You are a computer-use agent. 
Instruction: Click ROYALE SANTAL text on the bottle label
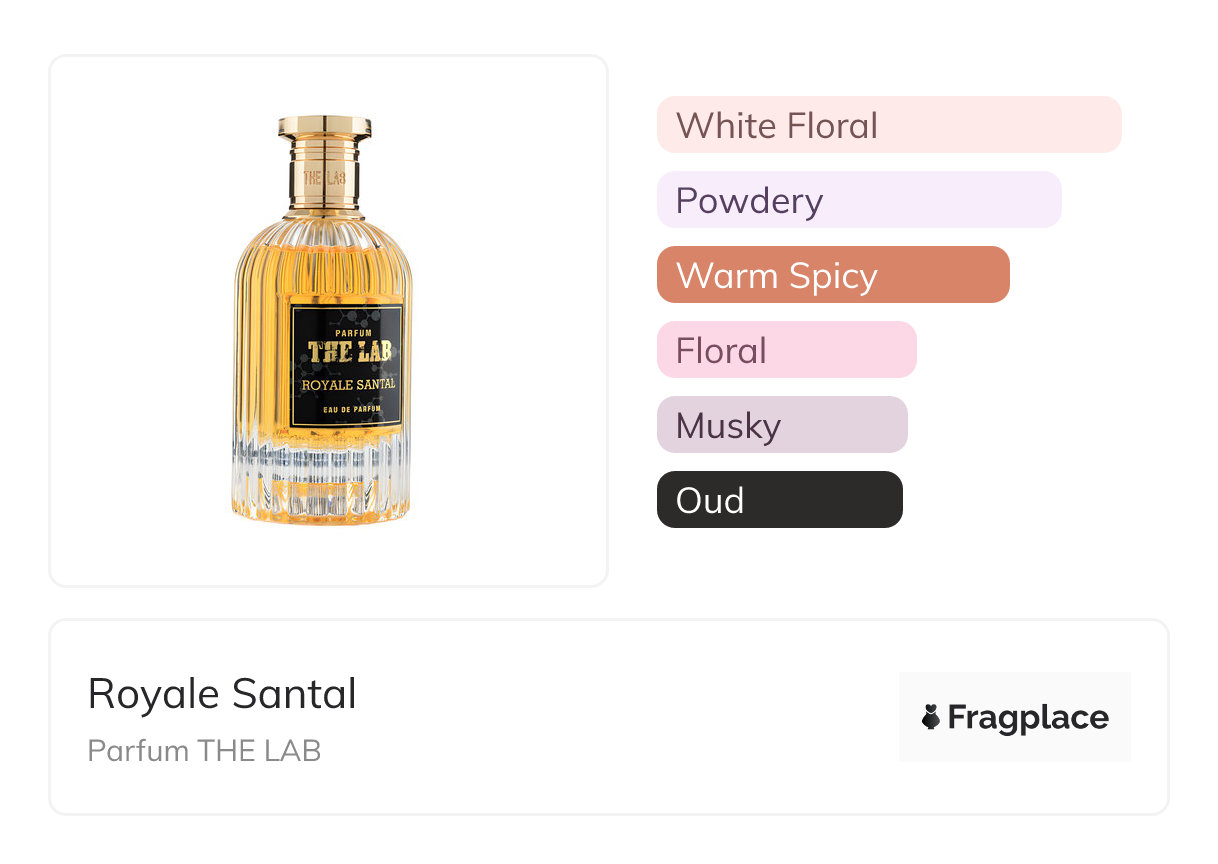coord(348,384)
